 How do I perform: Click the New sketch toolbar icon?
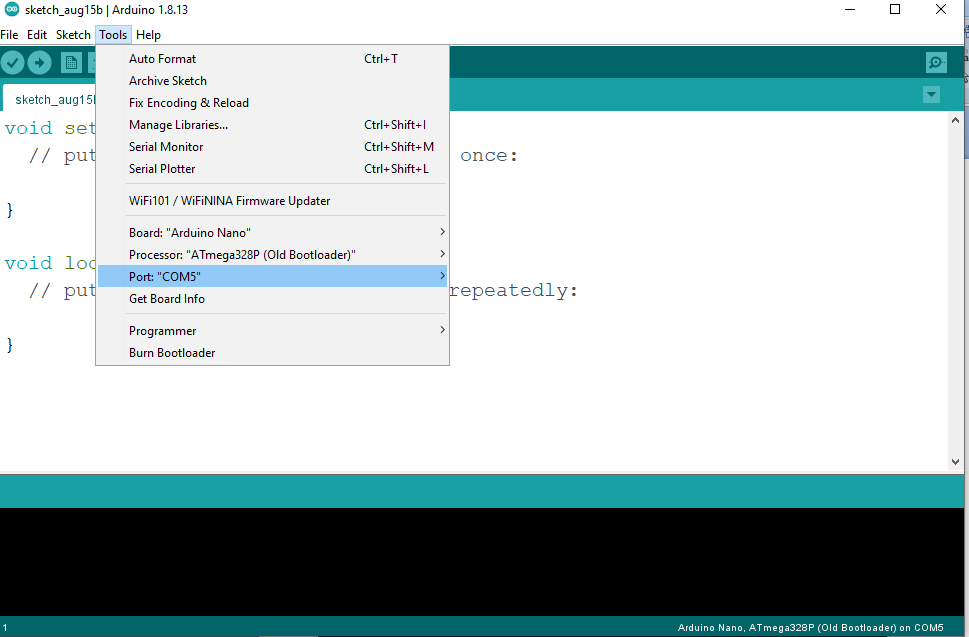point(71,62)
